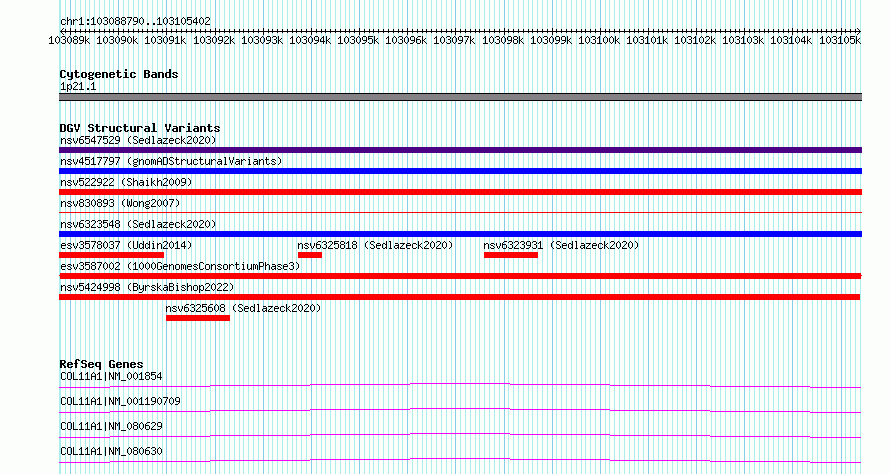Open the COL11A1|NM_001854 transcript label
890x474 pixels.
111,376
